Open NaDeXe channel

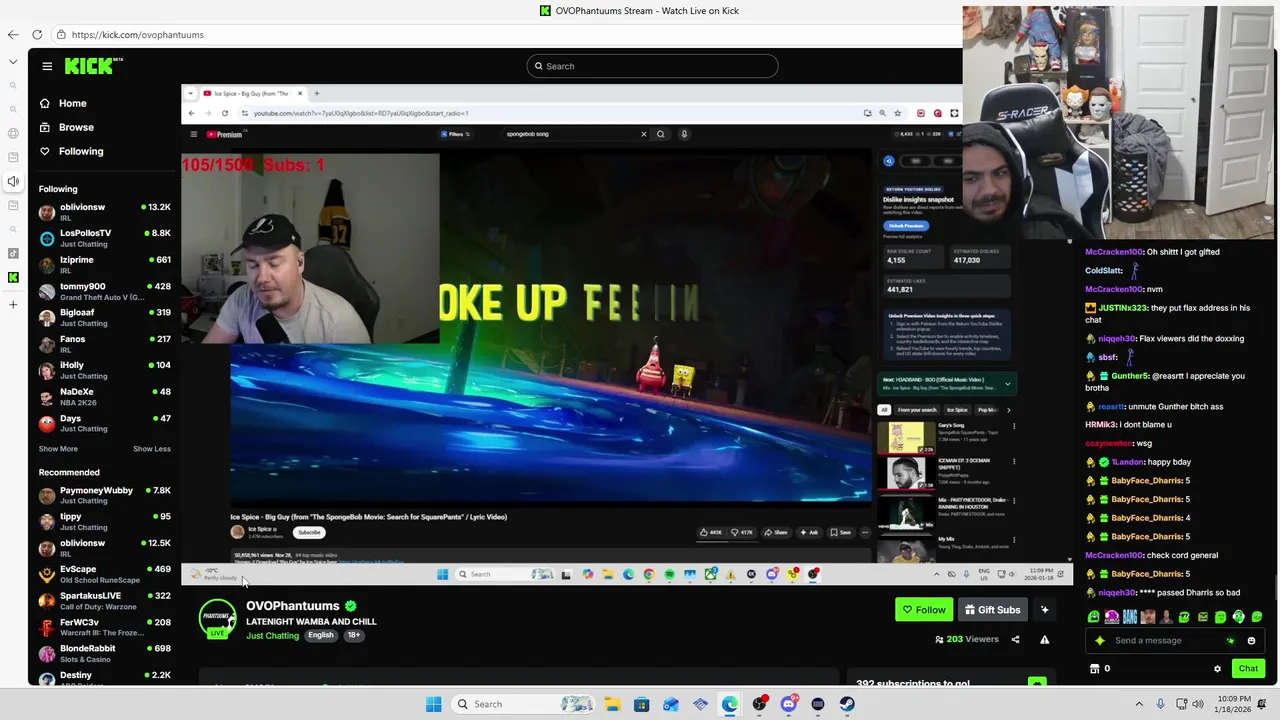105,397
